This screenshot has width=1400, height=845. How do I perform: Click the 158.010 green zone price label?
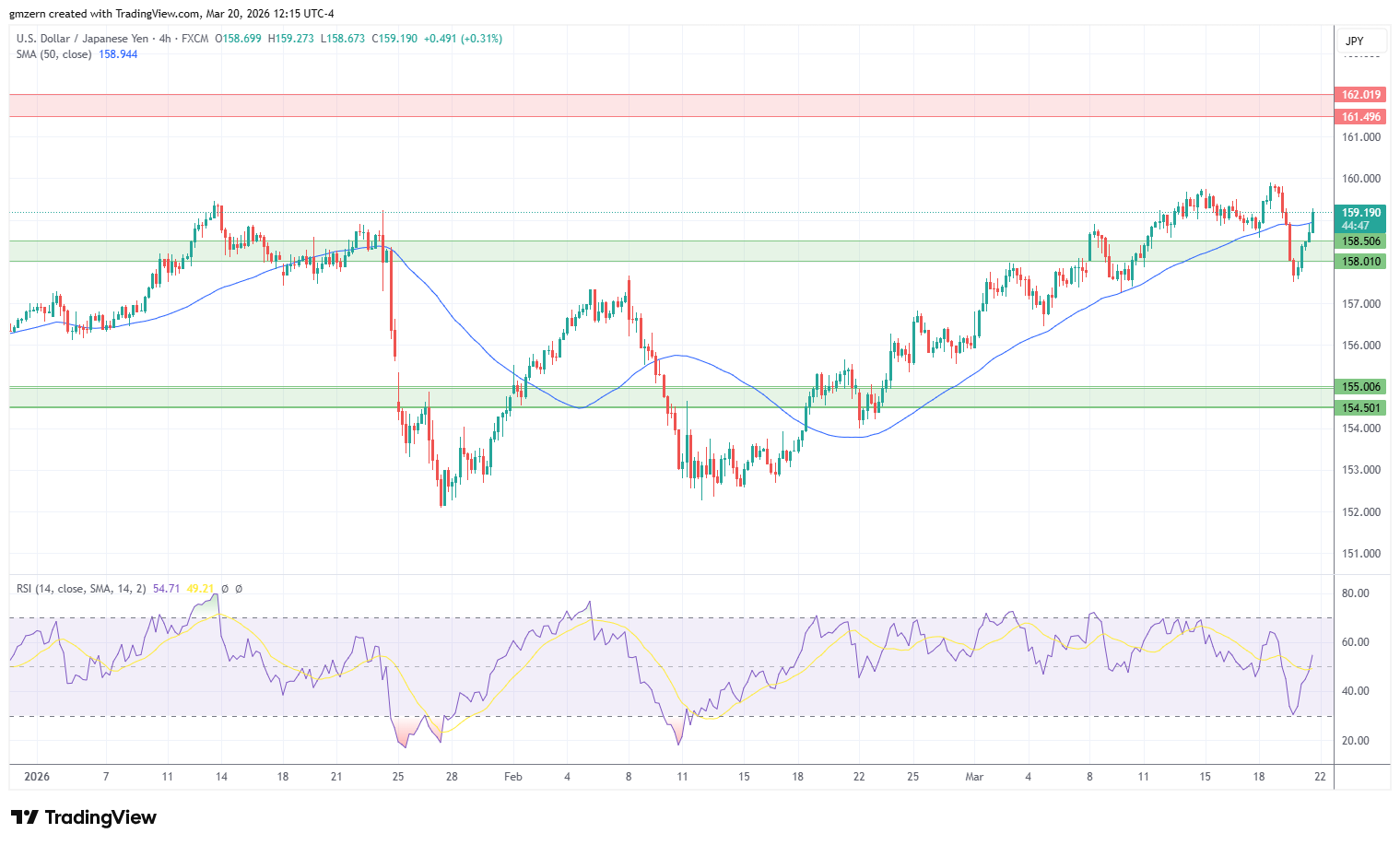pos(1360,262)
